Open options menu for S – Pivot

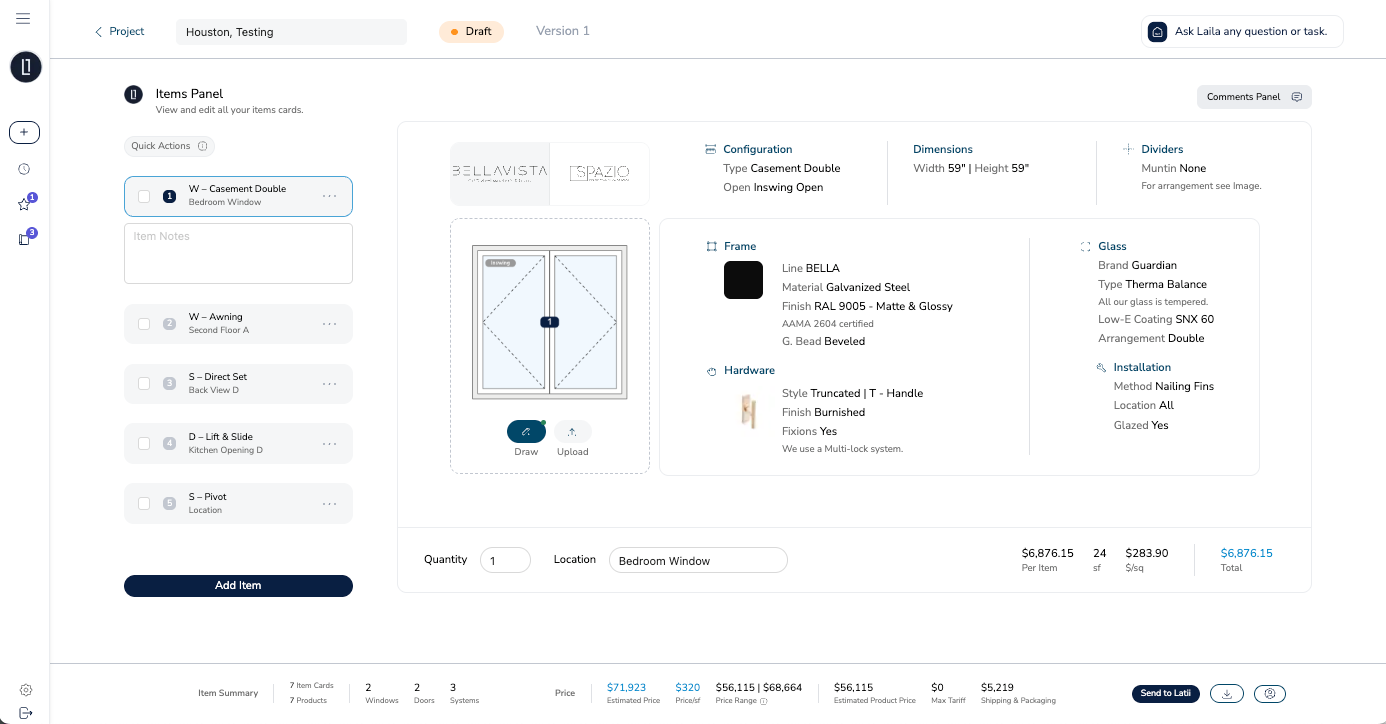click(330, 504)
